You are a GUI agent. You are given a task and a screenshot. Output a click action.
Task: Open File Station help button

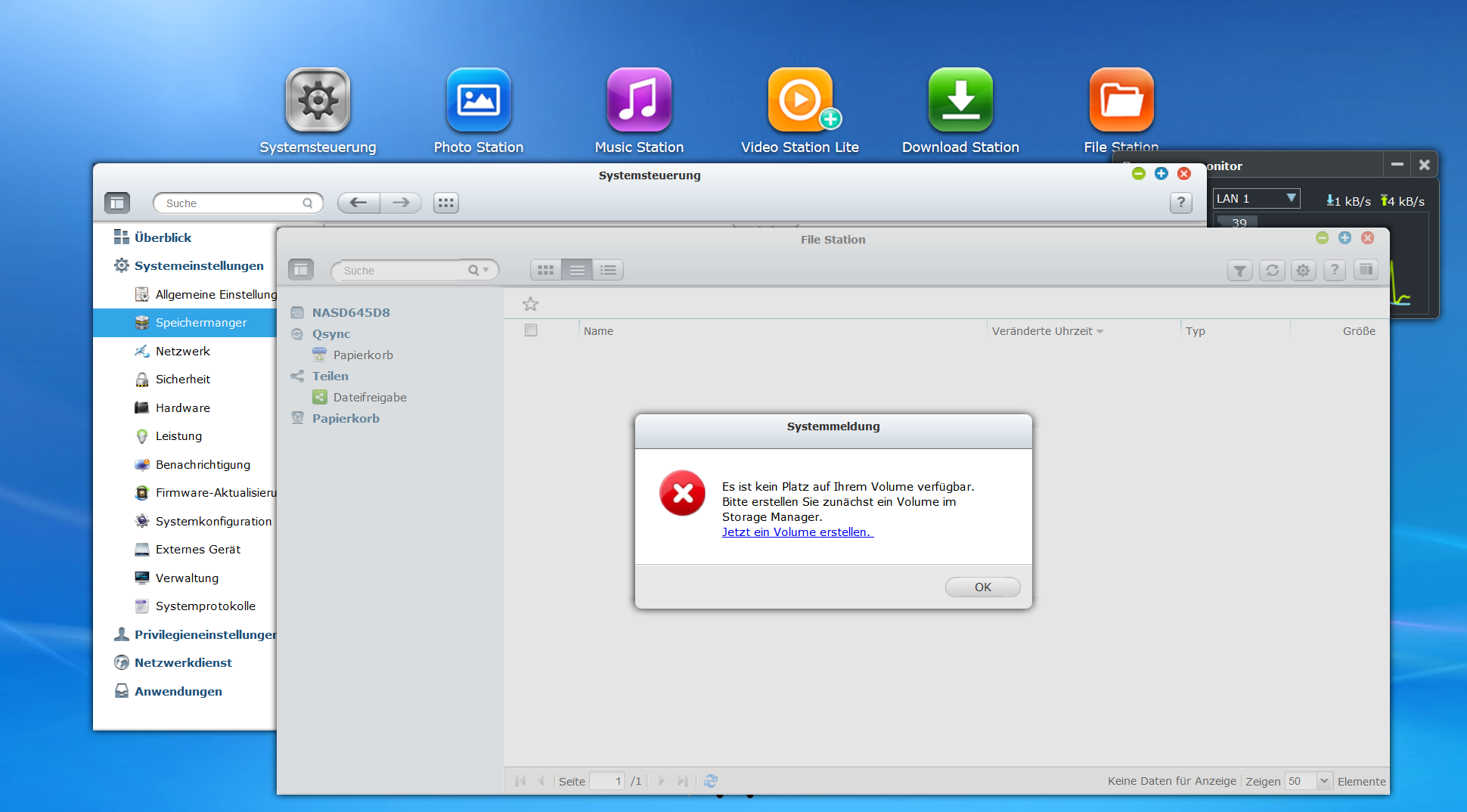point(1335,270)
